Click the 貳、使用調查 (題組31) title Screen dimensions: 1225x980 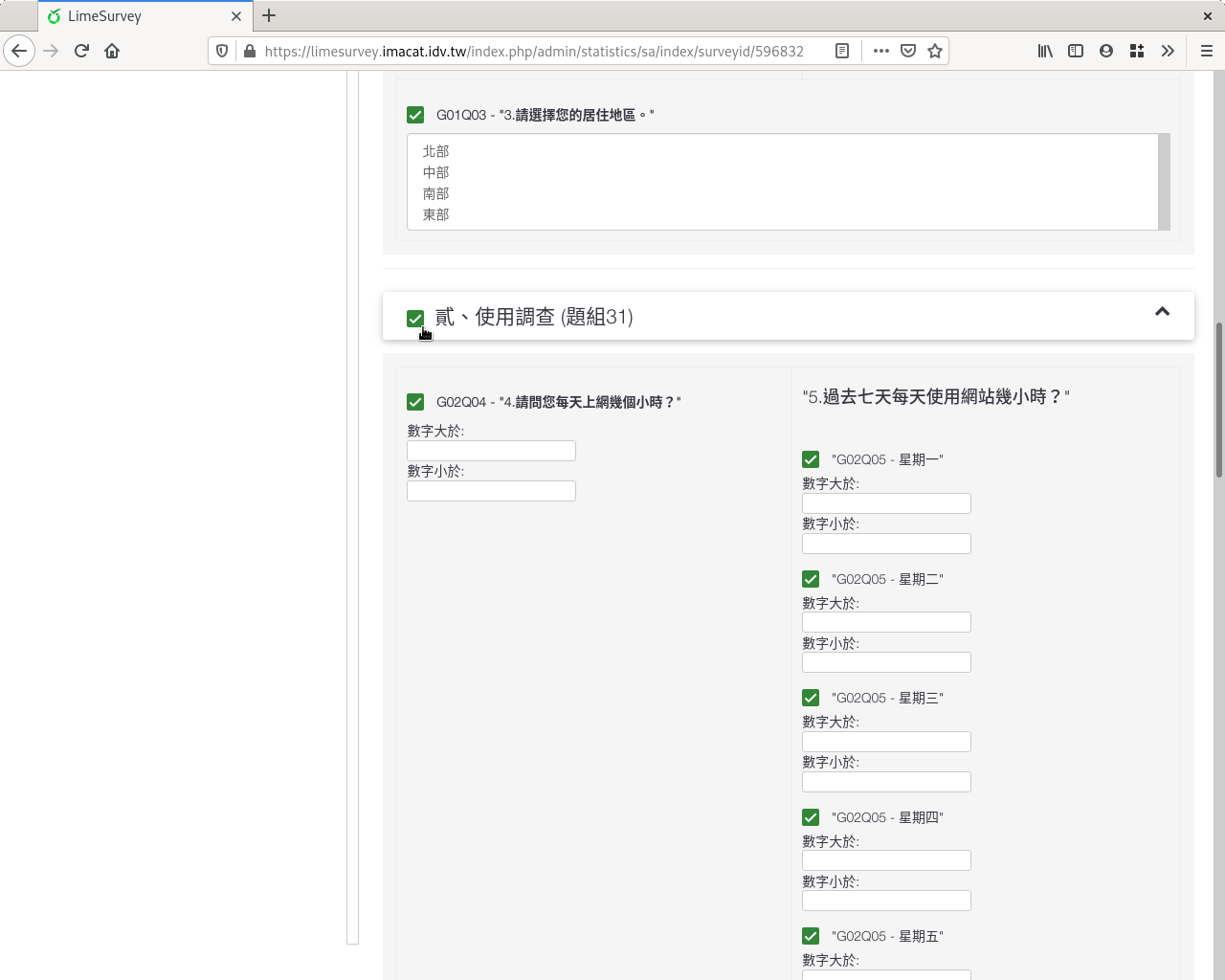pyautogui.click(x=534, y=317)
